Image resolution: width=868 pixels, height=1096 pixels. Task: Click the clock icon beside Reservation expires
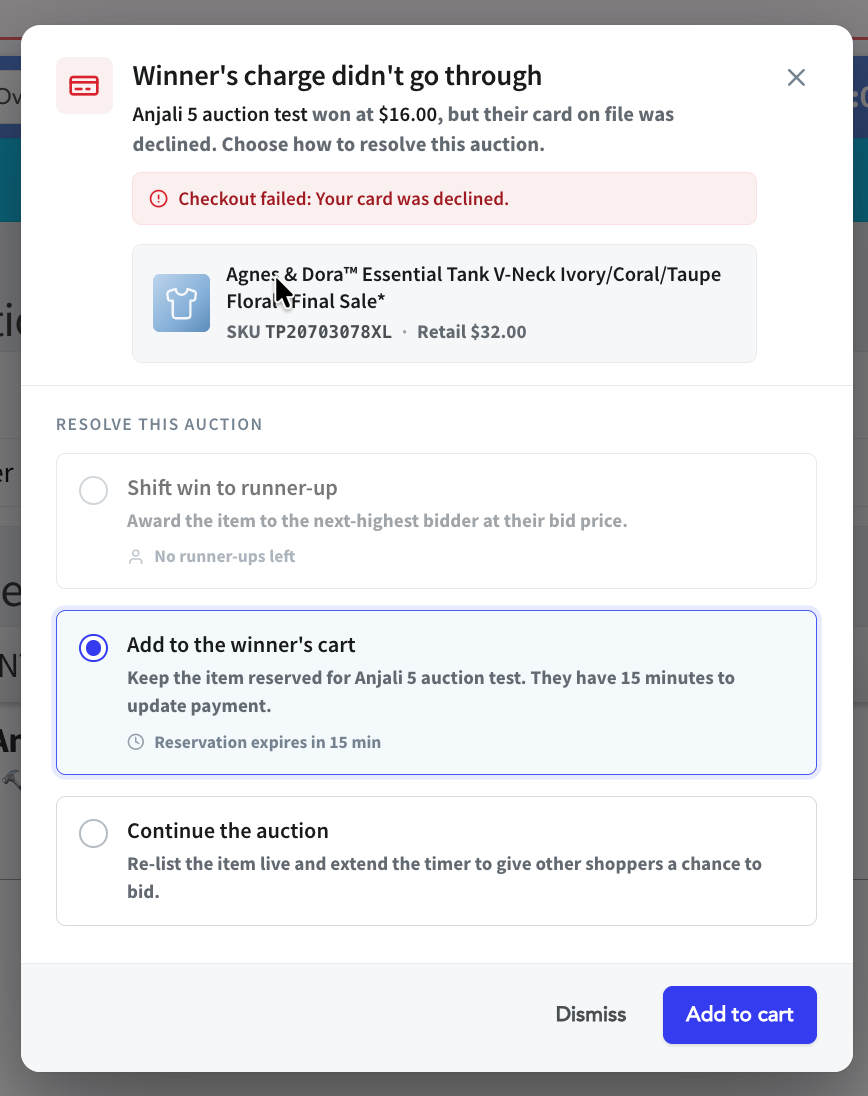pyautogui.click(x=136, y=742)
